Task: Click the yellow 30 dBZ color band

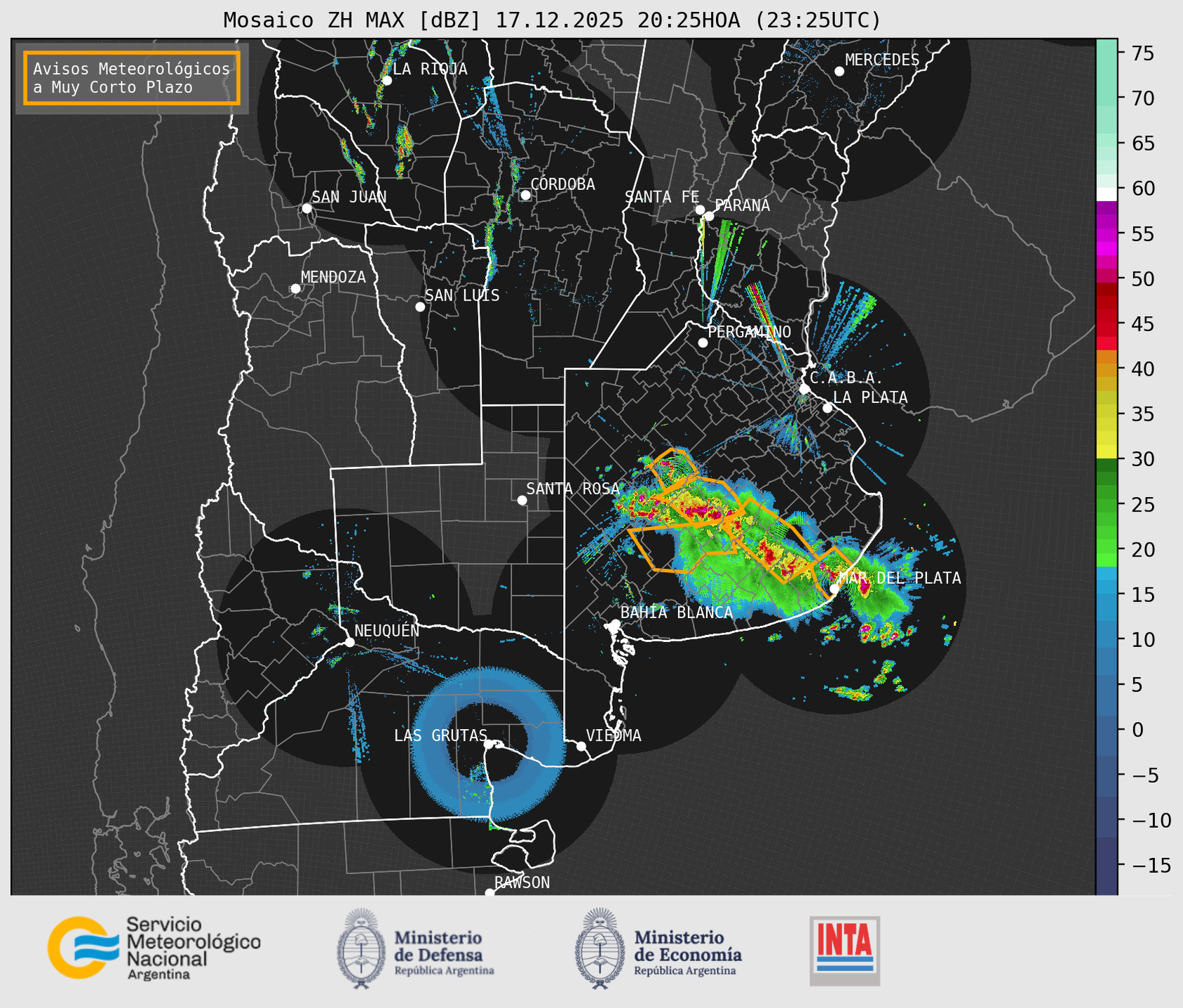Action: [x=1107, y=451]
